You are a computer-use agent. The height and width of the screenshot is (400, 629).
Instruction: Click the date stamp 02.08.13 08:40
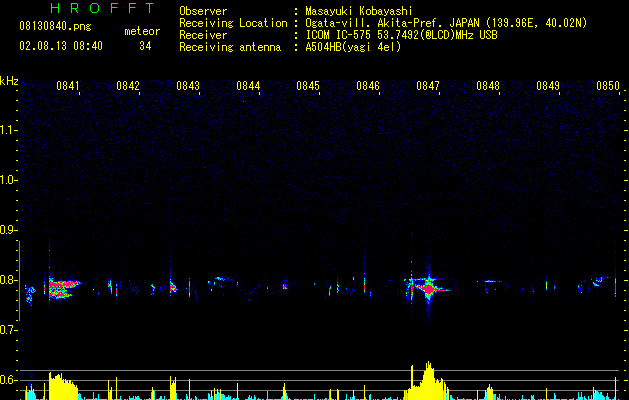[61, 46]
